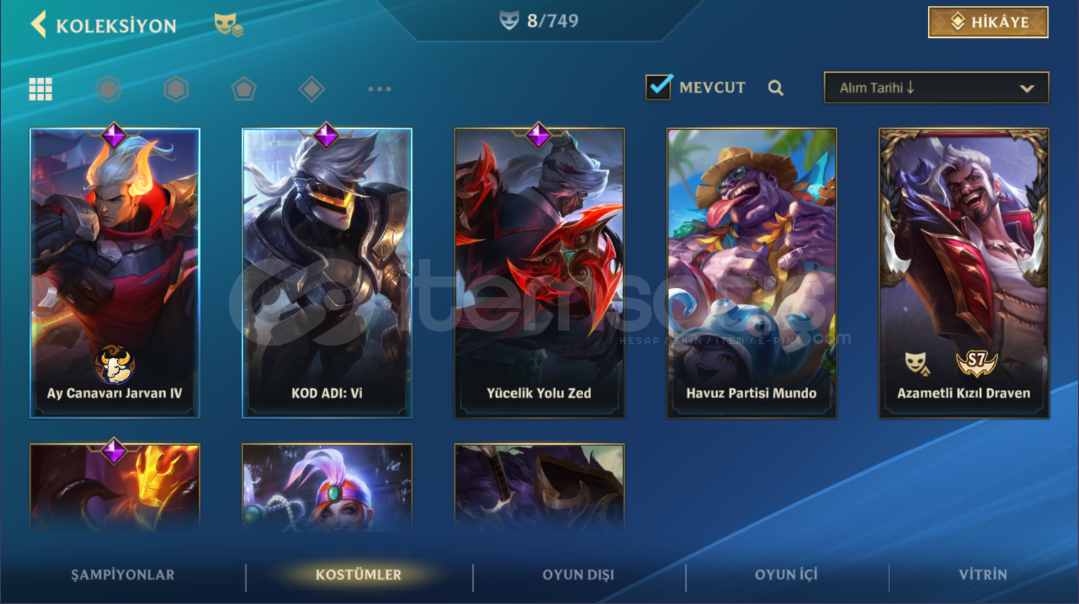
Task: Click the 8/749 skin count indicator
Action: pyautogui.click(x=539, y=21)
